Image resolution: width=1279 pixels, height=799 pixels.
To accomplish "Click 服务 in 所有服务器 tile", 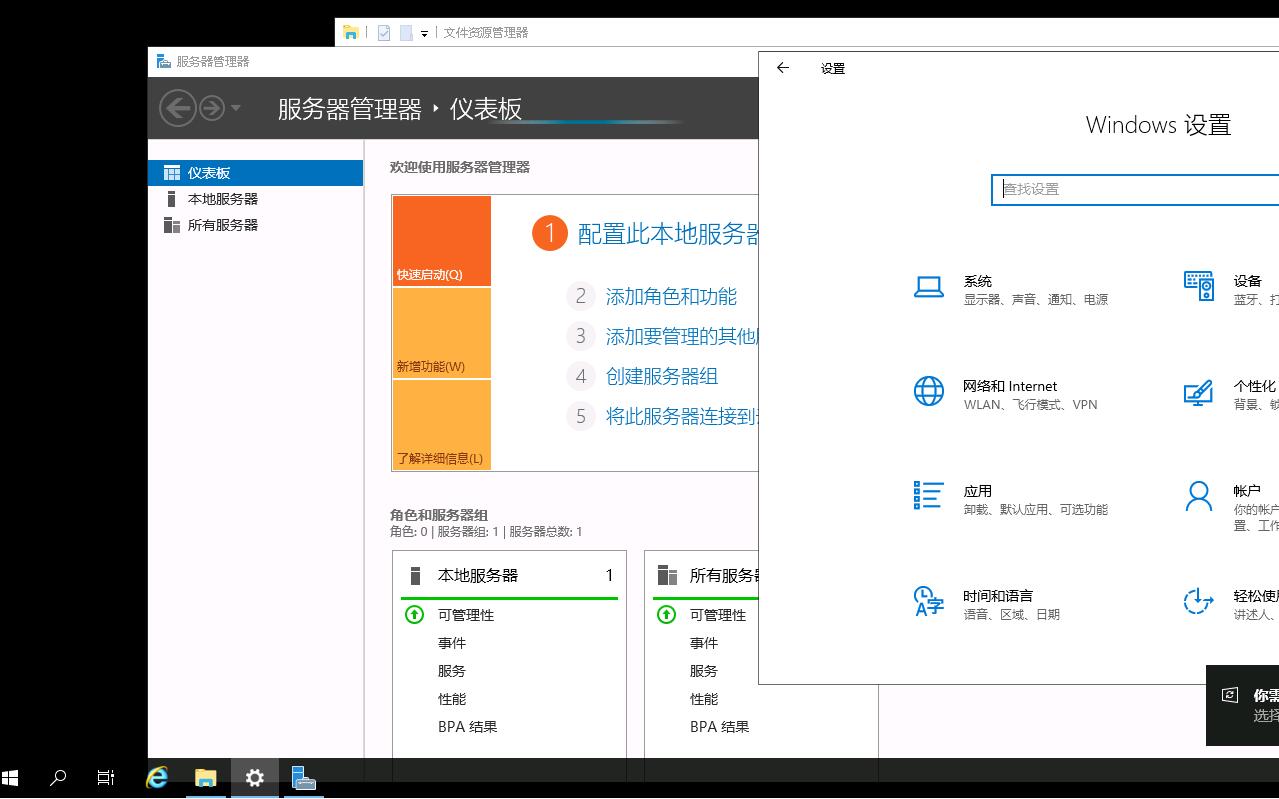I will click(704, 671).
